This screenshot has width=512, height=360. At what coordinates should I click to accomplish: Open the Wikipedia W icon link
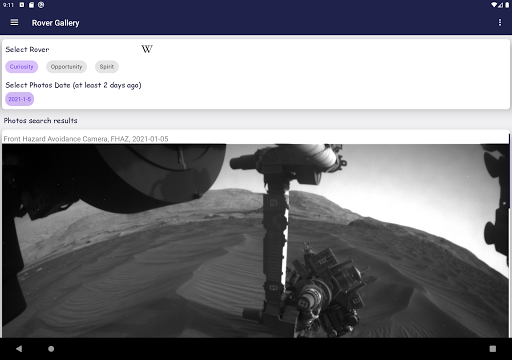tap(147, 49)
